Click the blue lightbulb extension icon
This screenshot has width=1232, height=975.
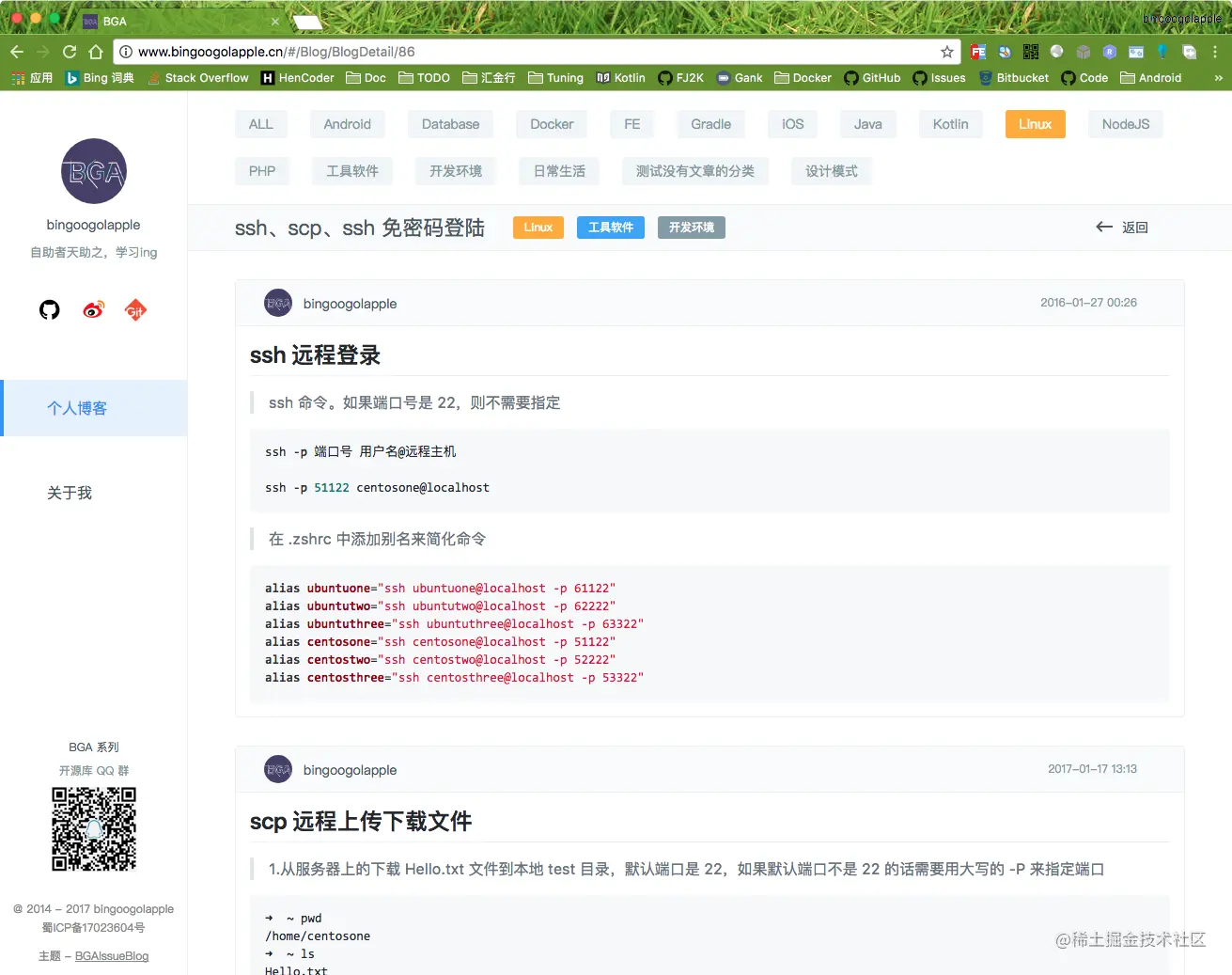tap(1162, 51)
